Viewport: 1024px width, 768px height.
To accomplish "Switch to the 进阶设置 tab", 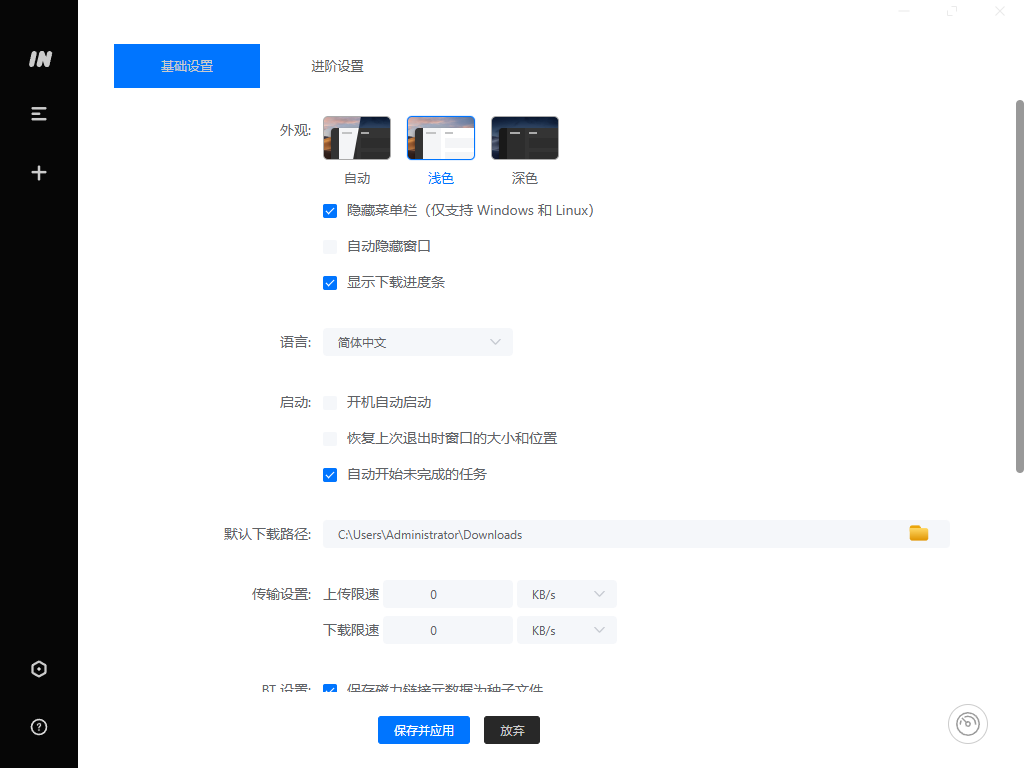I will 336,65.
